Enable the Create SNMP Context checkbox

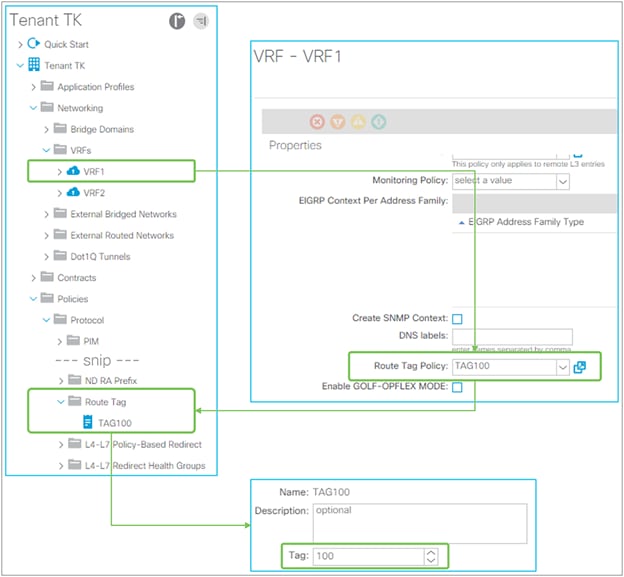pyautogui.click(x=457, y=319)
